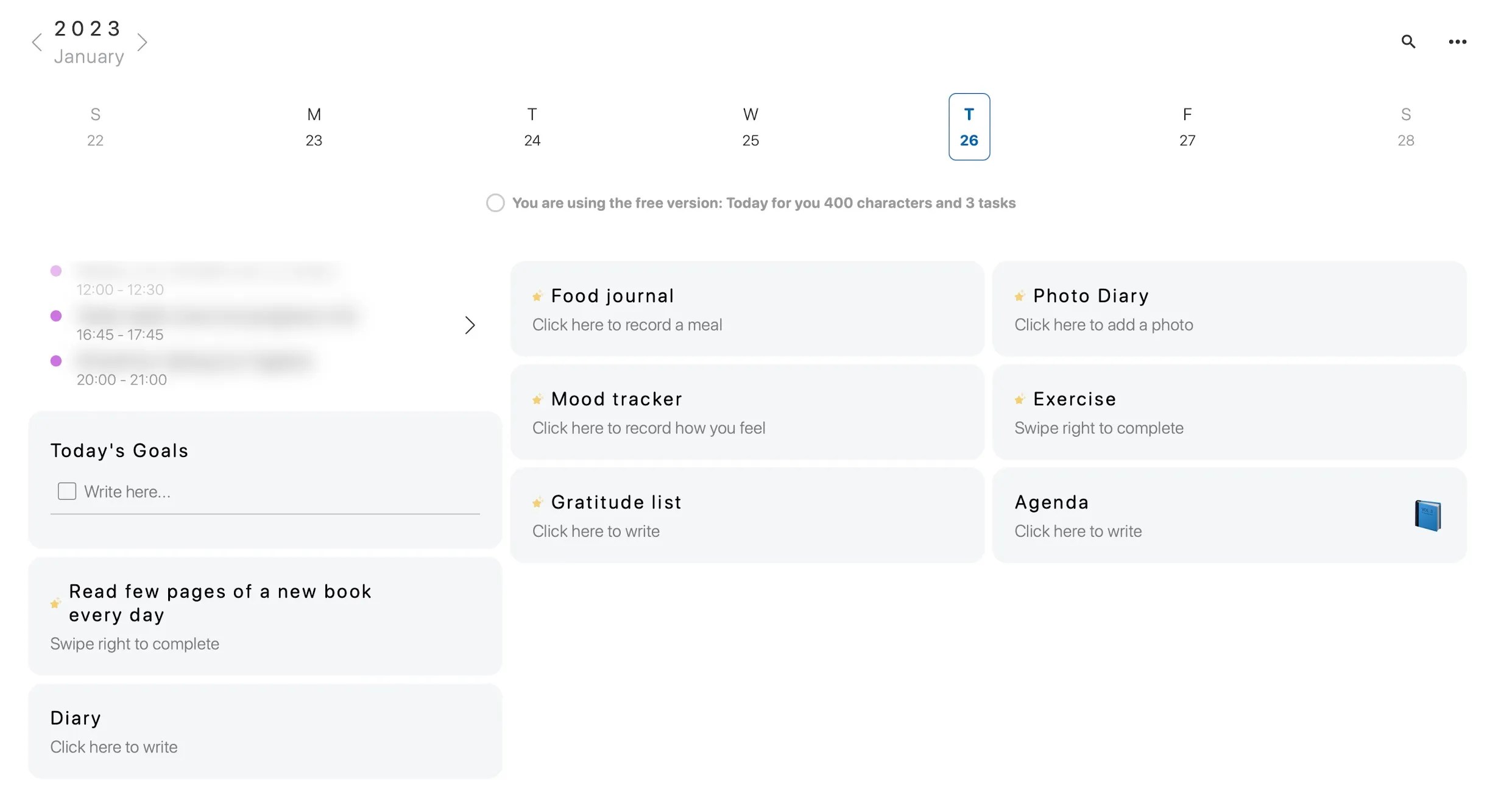Click the star icon beside Food journal
Screen dimensions: 1512x797
pos(537,296)
